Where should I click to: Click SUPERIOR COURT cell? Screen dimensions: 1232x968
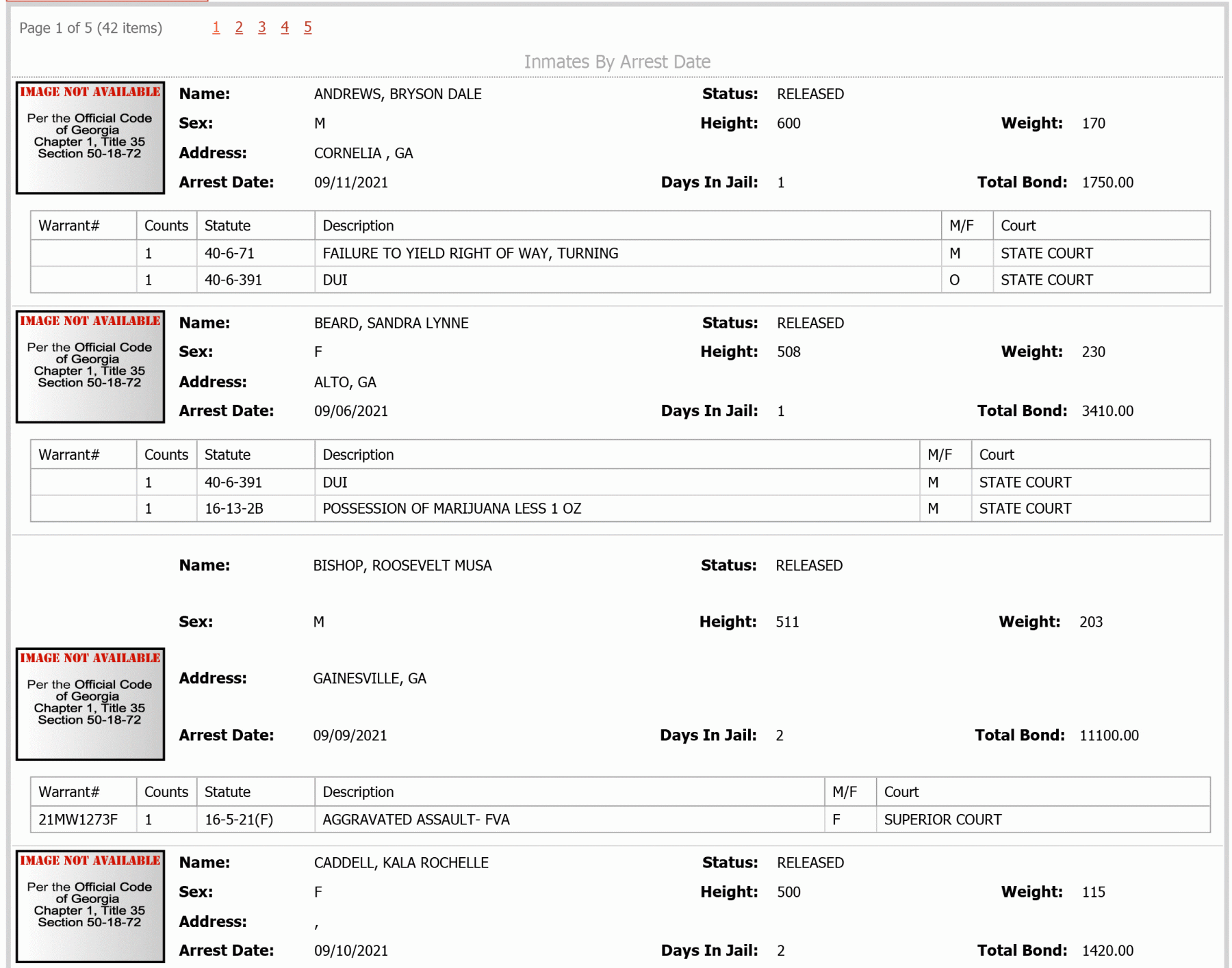coord(942,820)
